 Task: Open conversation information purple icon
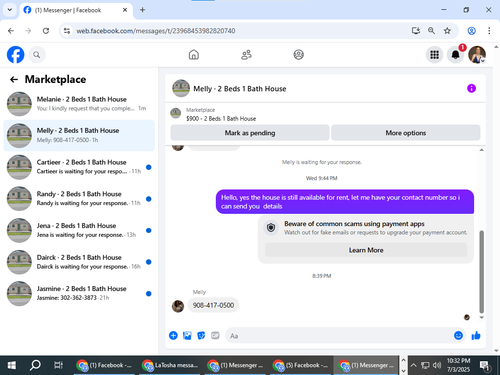click(x=471, y=88)
